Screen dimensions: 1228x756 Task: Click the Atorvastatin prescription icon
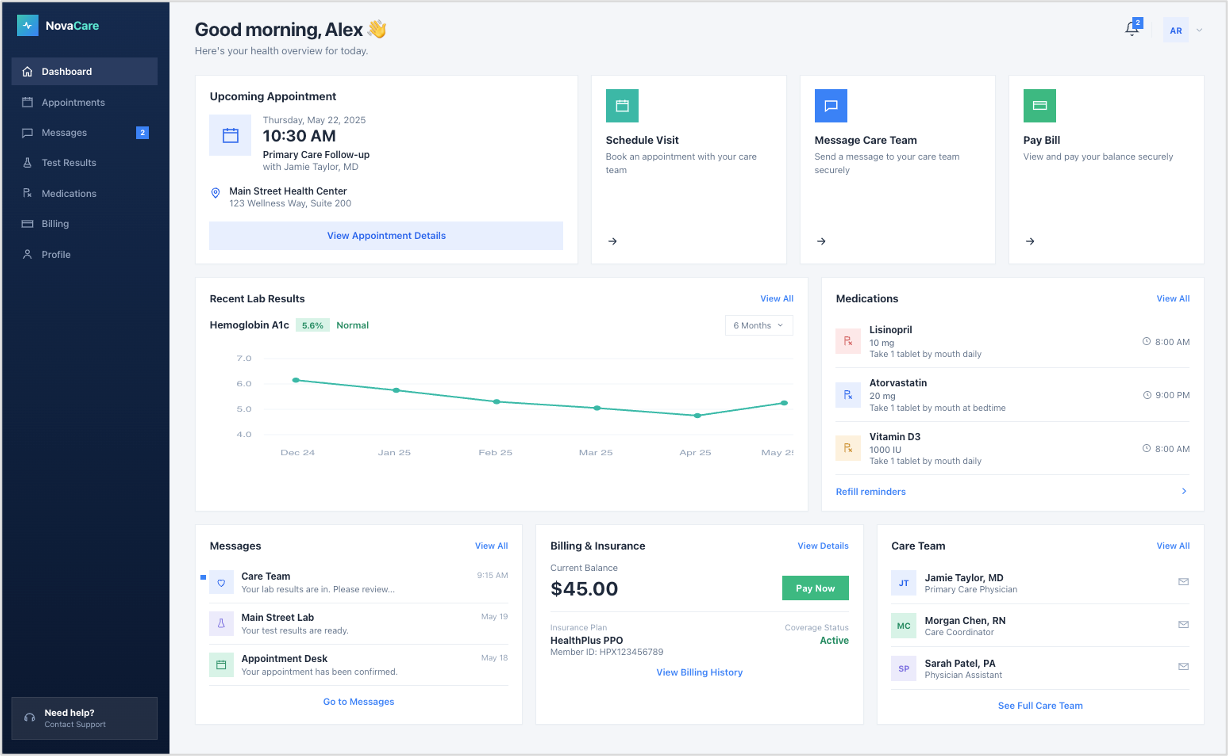(x=848, y=395)
